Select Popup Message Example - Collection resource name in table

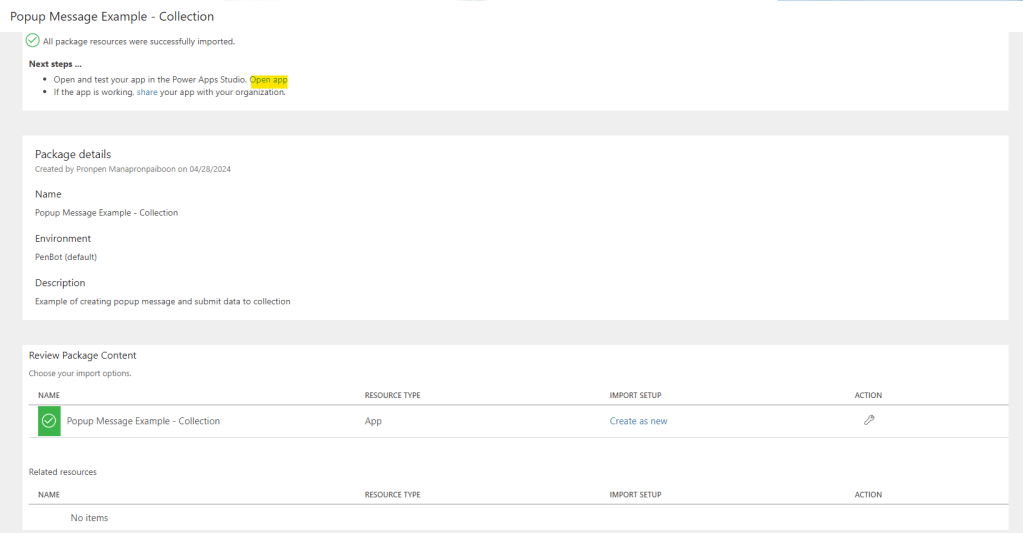tap(143, 421)
